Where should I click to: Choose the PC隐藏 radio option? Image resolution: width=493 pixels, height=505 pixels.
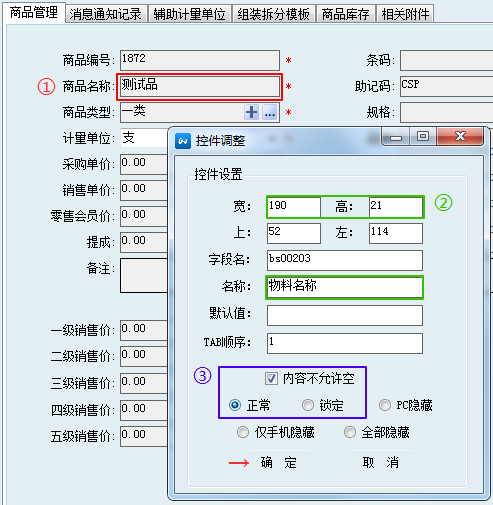[385, 405]
